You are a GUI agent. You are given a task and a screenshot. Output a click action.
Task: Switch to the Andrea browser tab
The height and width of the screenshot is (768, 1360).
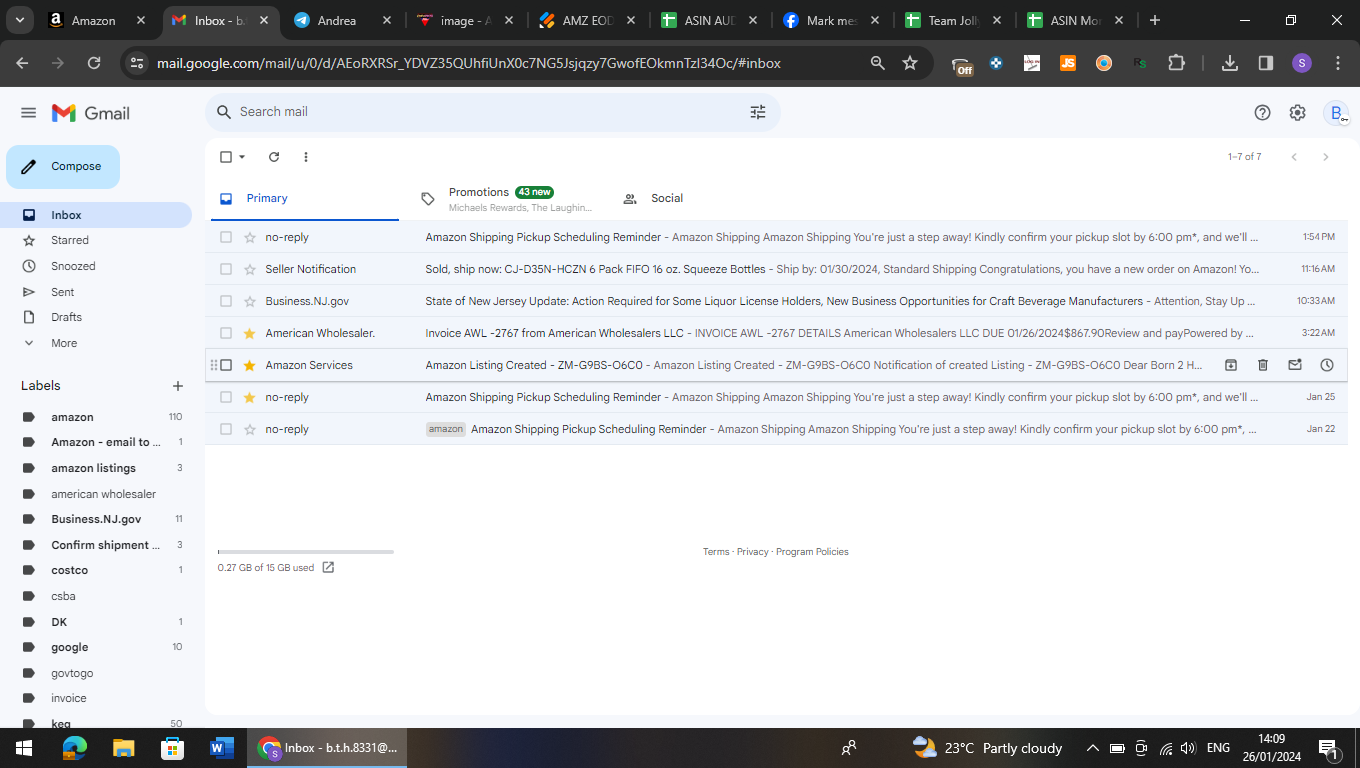tap(345, 20)
